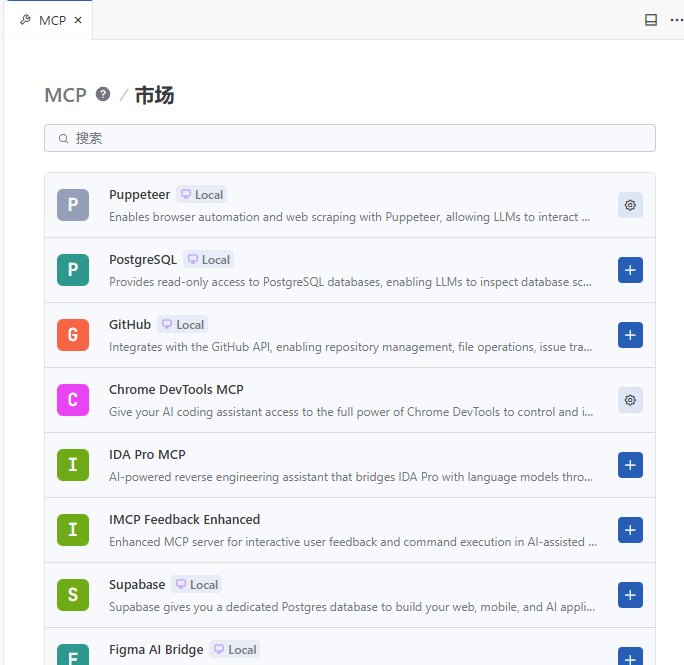Screen dimensions: 684x665
Task: Add the GitHub MCP server
Action: click(x=630, y=335)
